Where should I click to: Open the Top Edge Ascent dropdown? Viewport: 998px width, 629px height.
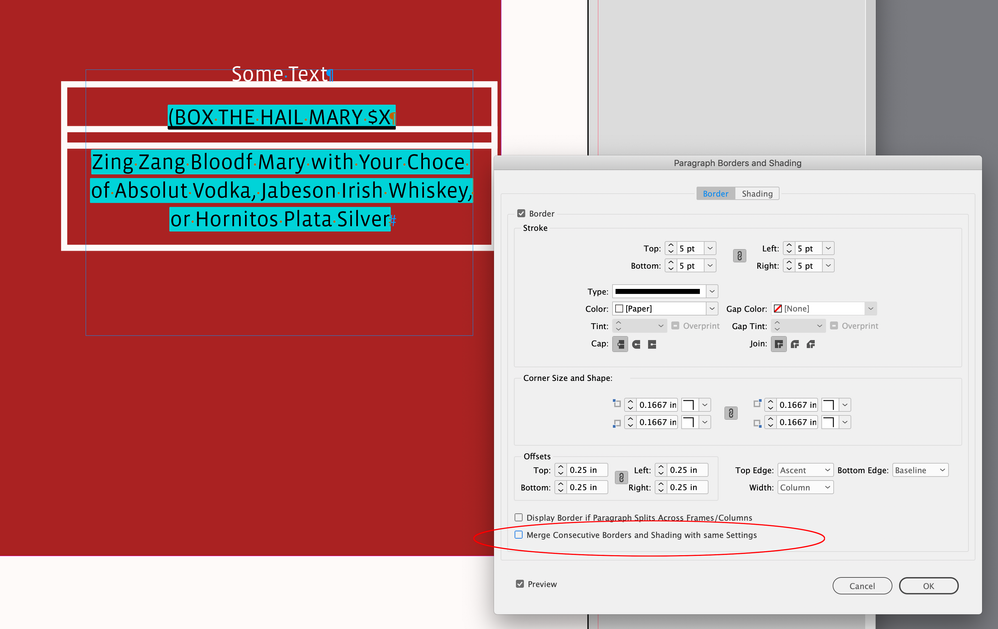point(805,470)
